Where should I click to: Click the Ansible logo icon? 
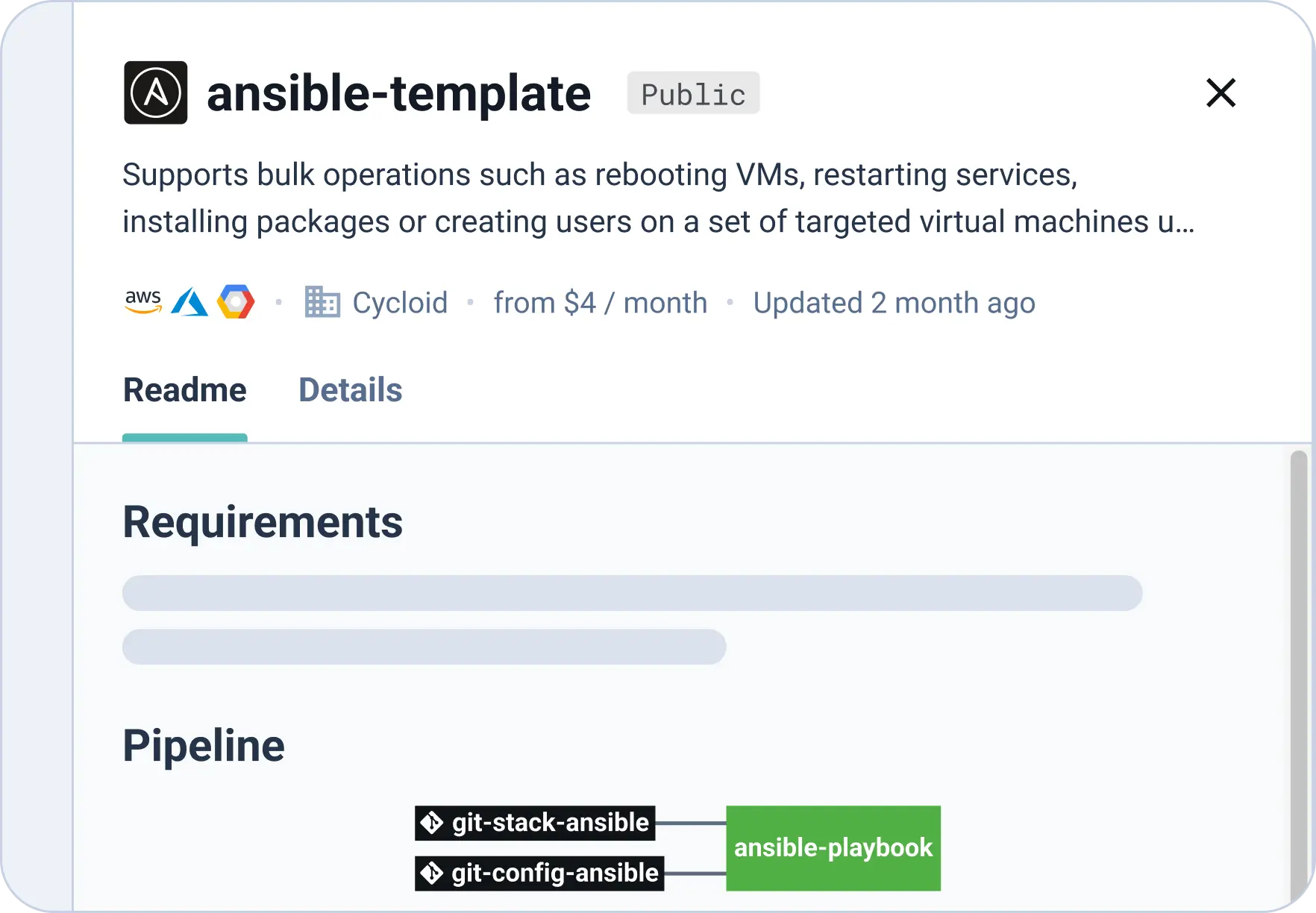(155, 92)
